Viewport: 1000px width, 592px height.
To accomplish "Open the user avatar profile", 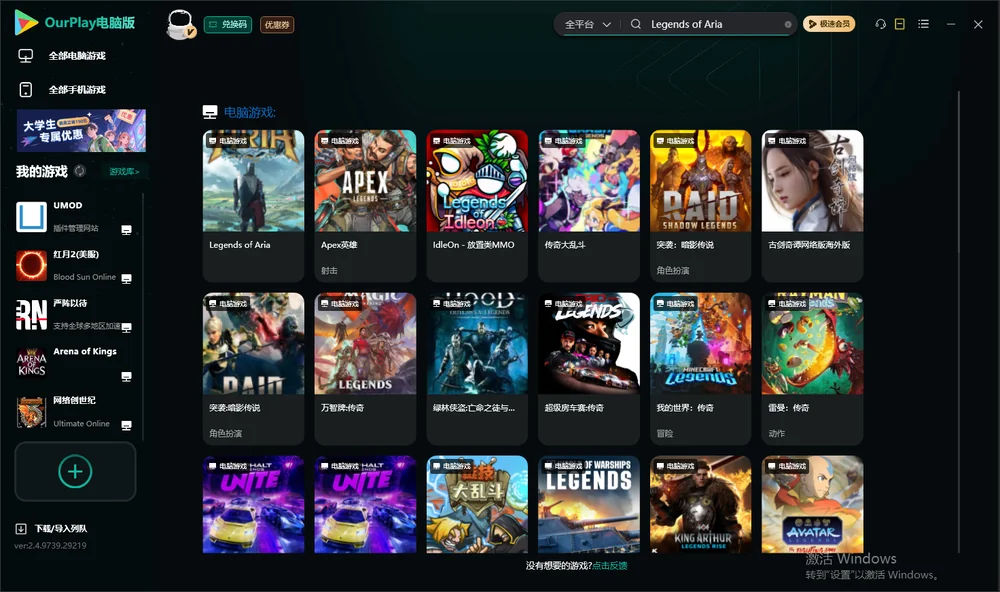I will [x=180, y=25].
